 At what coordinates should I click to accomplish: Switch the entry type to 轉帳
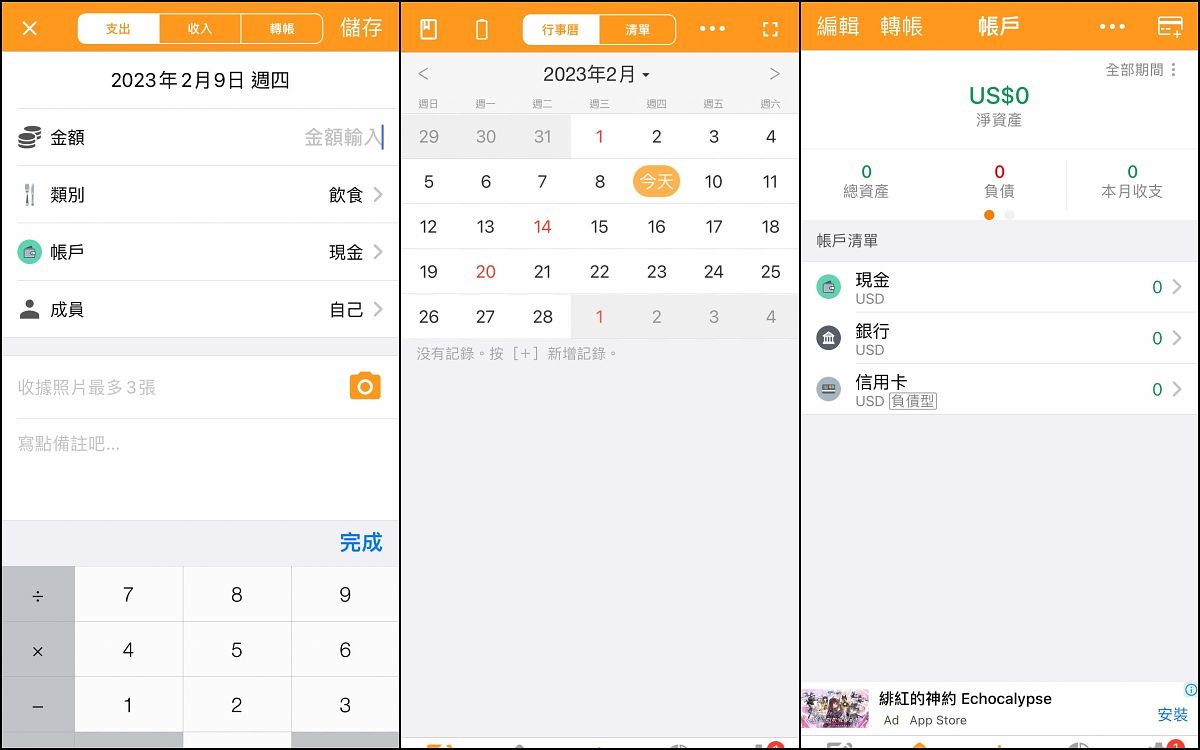pyautogui.click(x=280, y=29)
